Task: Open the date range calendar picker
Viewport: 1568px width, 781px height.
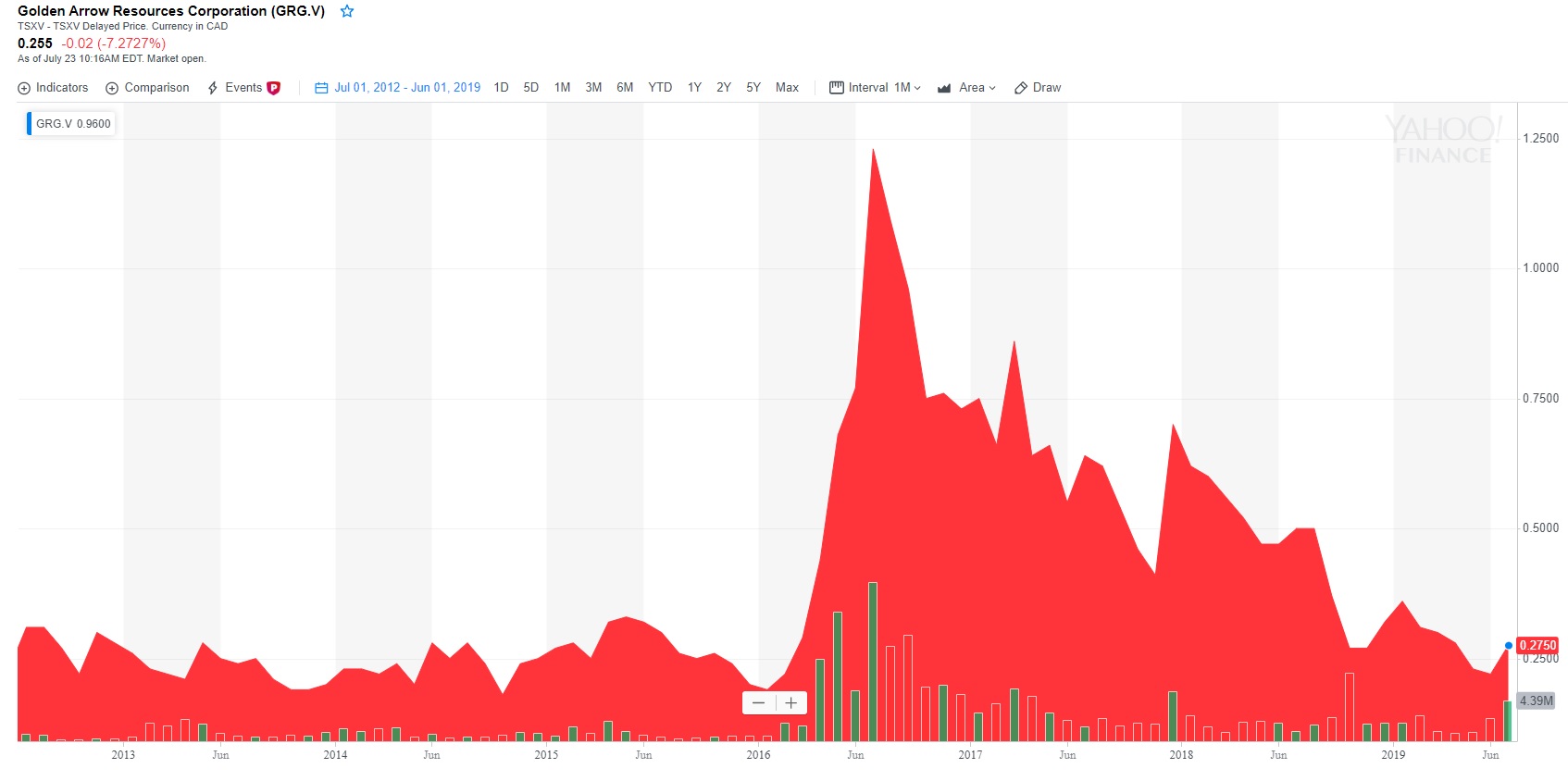Action: (x=321, y=88)
